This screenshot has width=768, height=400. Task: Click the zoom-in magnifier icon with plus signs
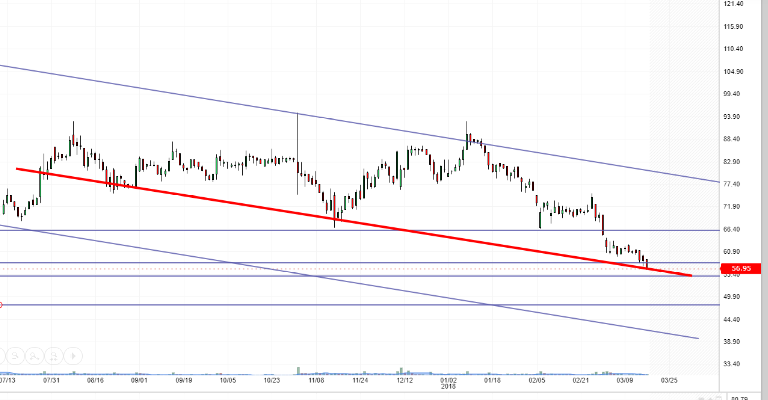point(54,356)
